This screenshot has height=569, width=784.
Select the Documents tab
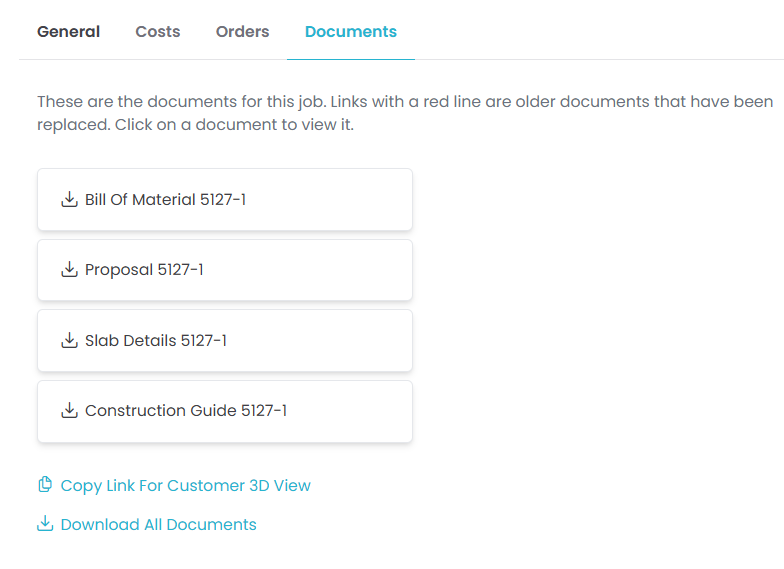350,32
